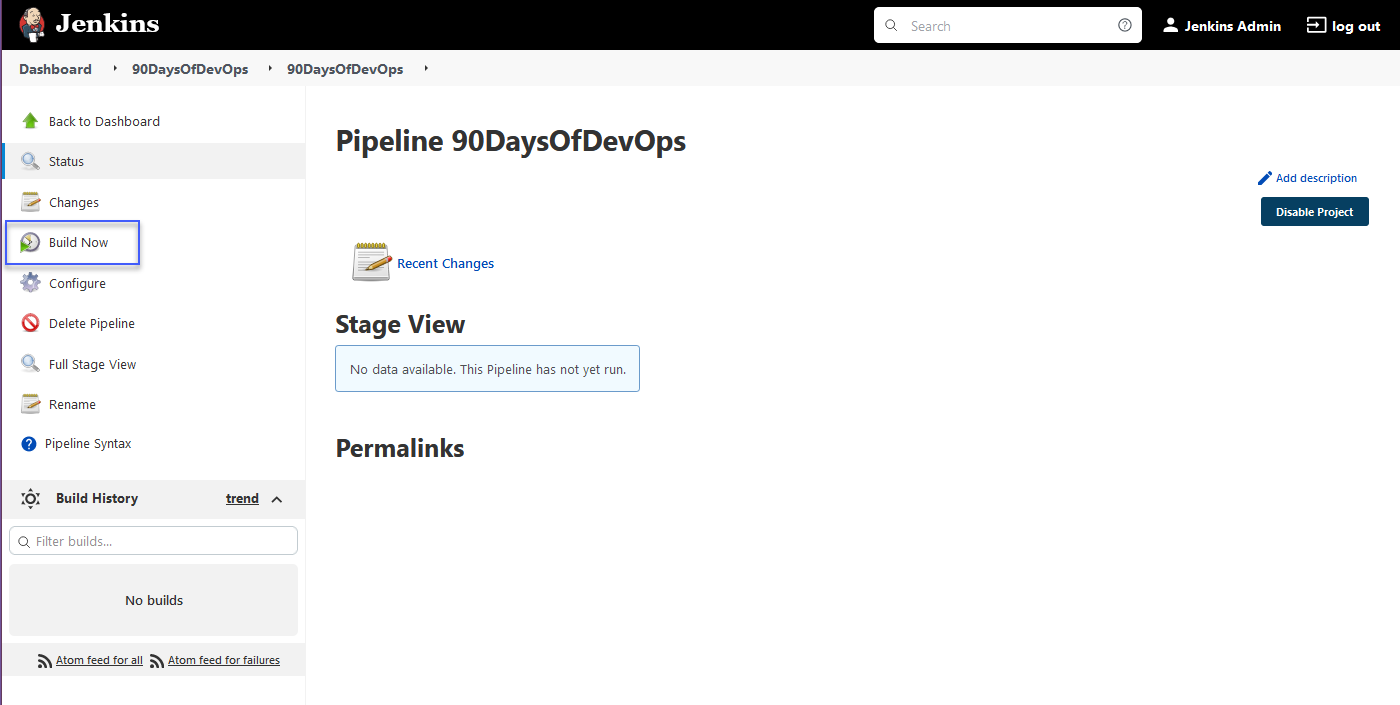Screen dimensions: 1400x705
Task: Click the Jenkins butler logo icon
Action: coord(32,25)
